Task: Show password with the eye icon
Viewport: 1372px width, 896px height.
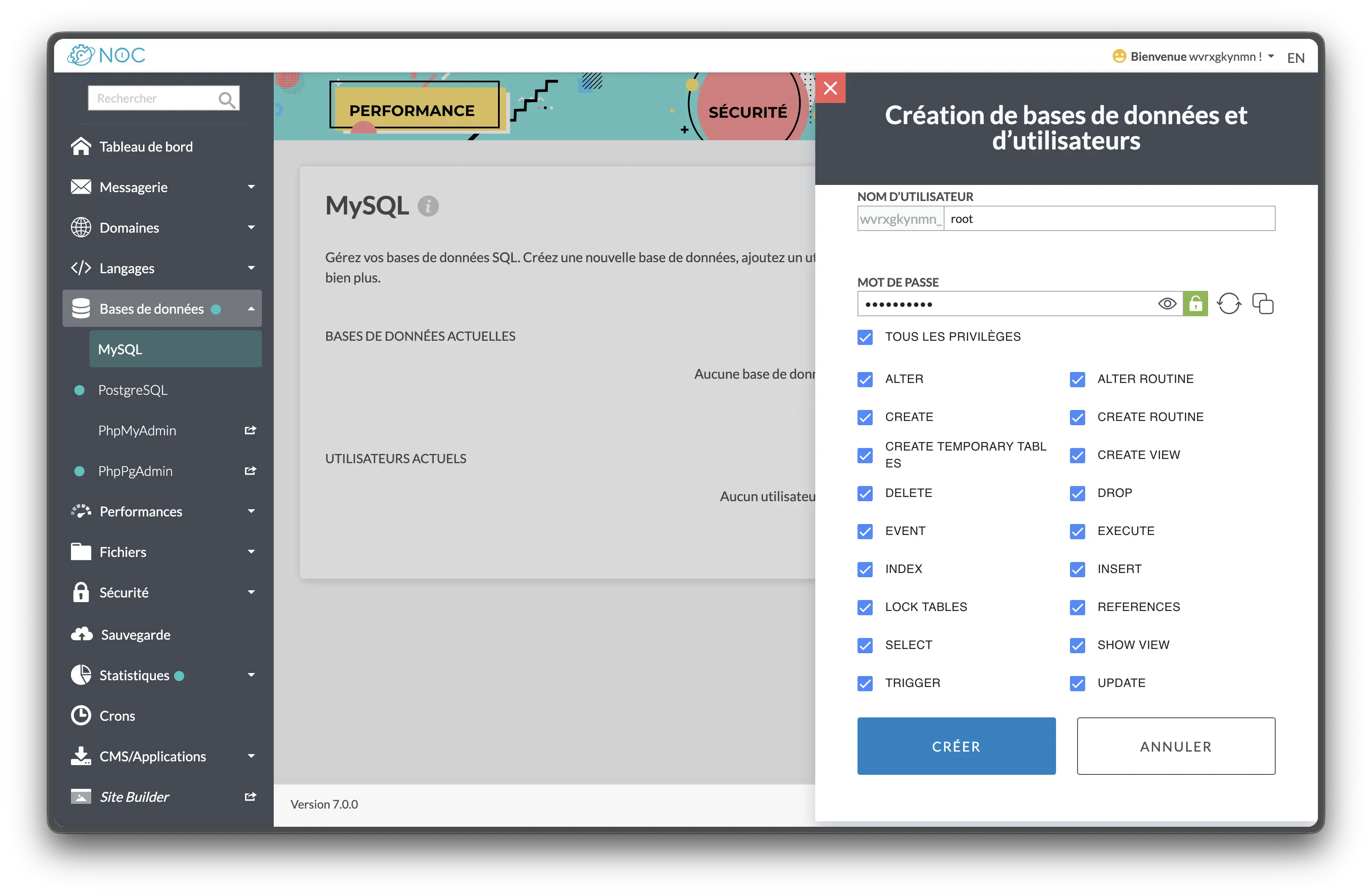Action: click(x=1167, y=304)
